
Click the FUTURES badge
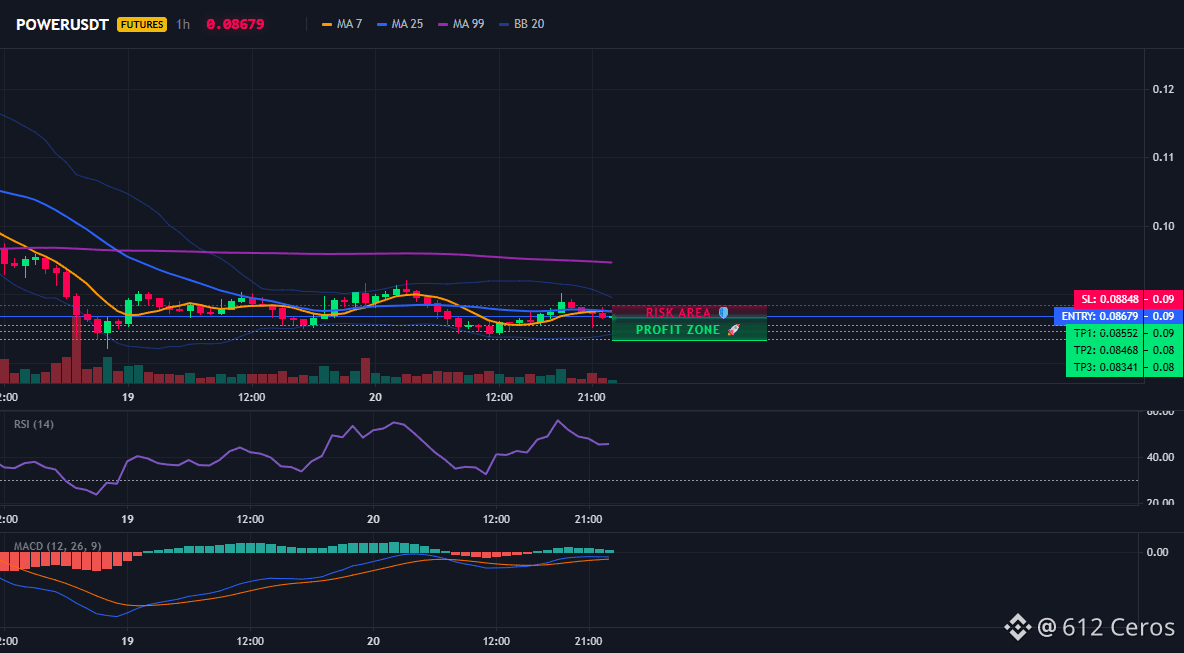(x=141, y=24)
